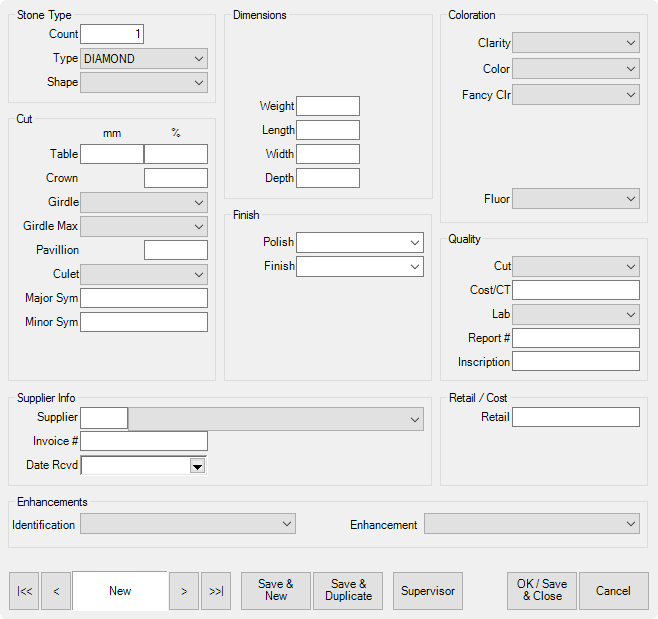Jump to first record using |<< button

[x=24, y=591]
